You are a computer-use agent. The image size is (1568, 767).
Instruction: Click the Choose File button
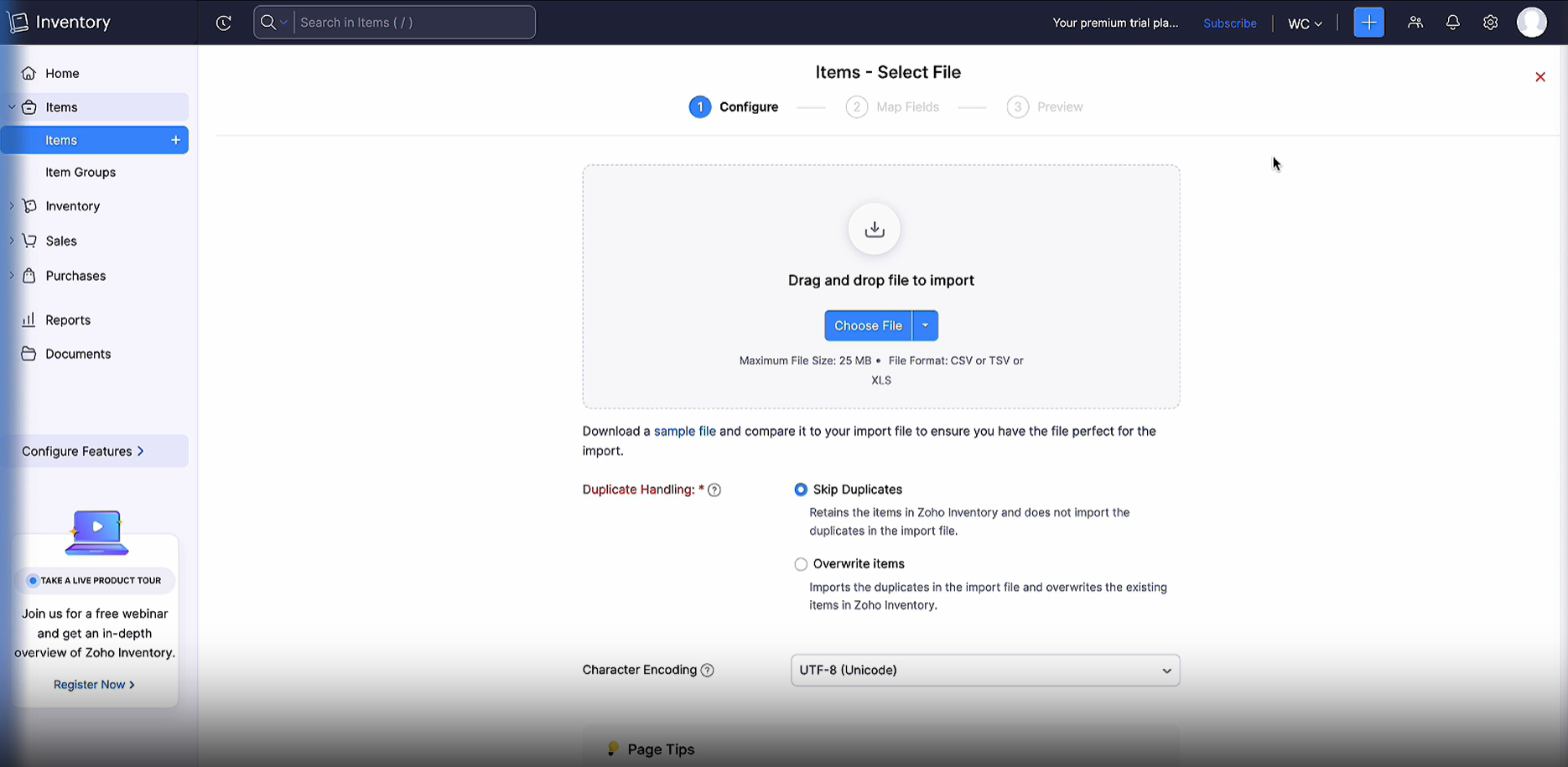point(868,325)
